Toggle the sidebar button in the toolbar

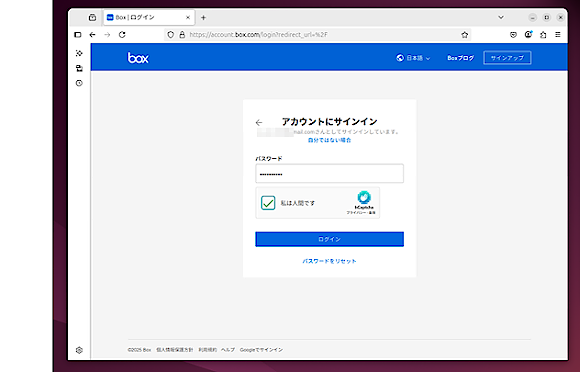click(78, 35)
